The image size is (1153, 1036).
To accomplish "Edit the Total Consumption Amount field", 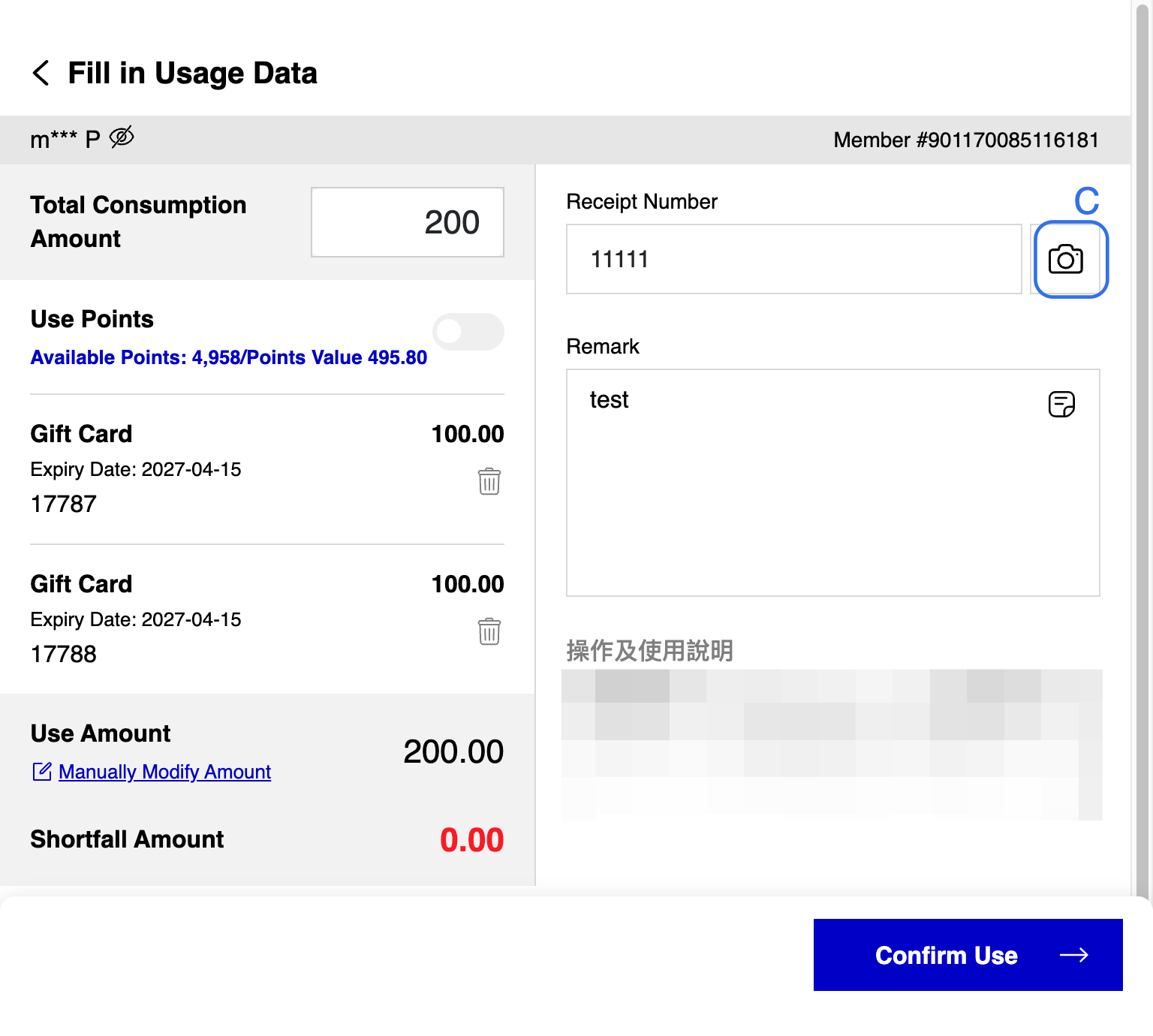I will click(408, 222).
